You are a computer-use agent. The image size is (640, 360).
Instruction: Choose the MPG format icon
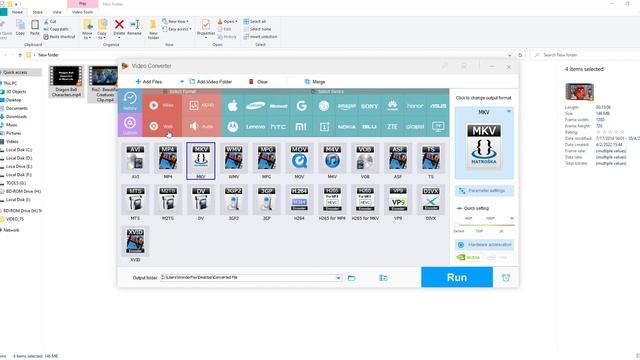tap(266, 158)
